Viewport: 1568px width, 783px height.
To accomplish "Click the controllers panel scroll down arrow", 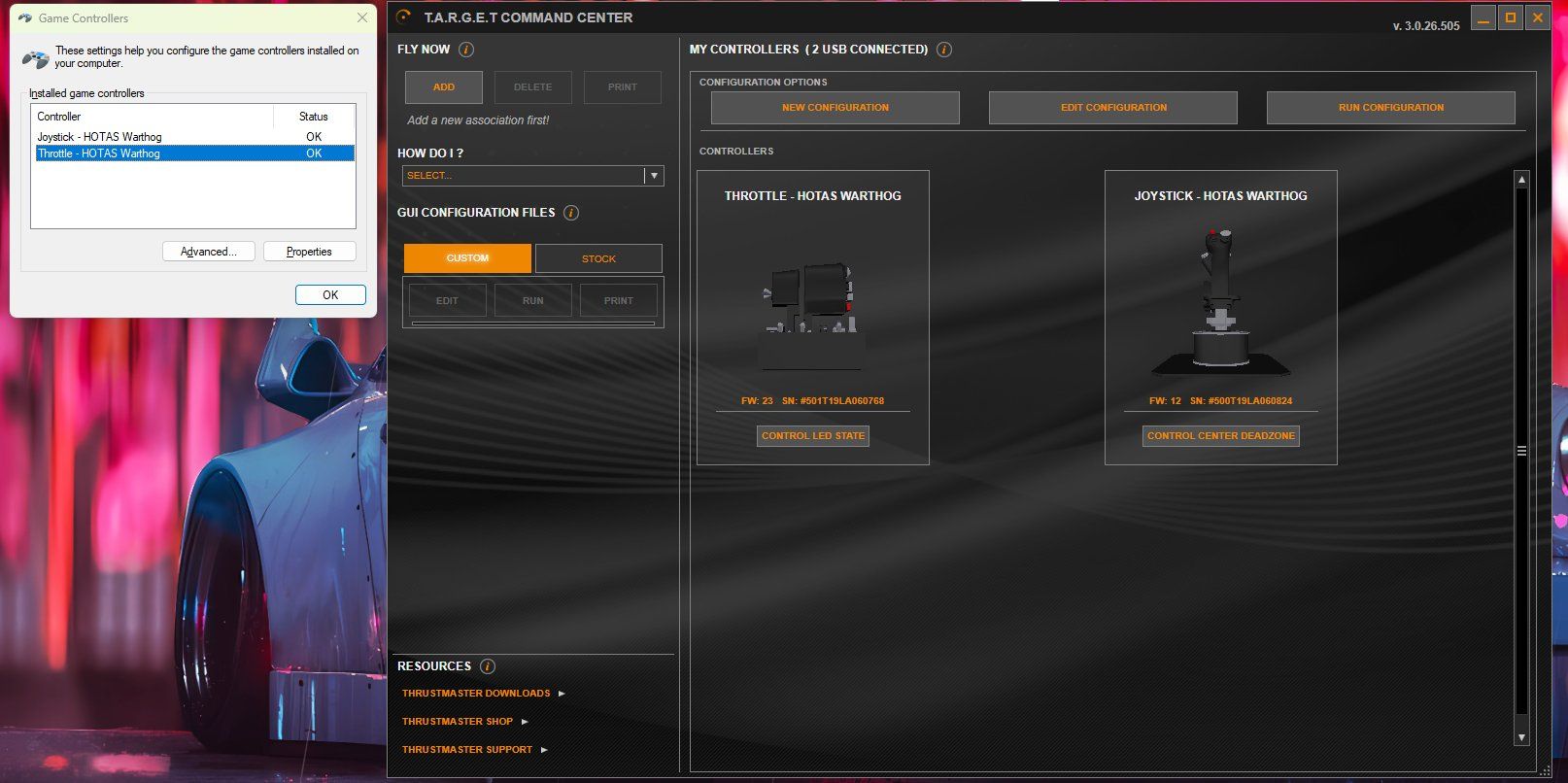I will coord(1521,738).
